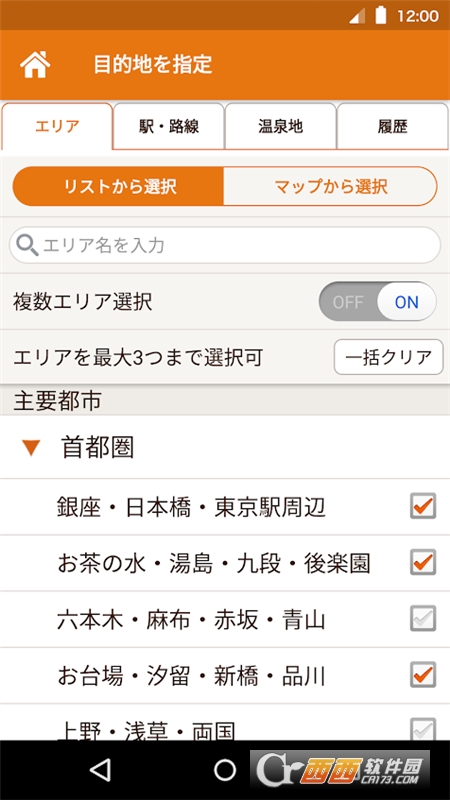
Task: Tap the magnifier search icon
Action: (x=27, y=245)
